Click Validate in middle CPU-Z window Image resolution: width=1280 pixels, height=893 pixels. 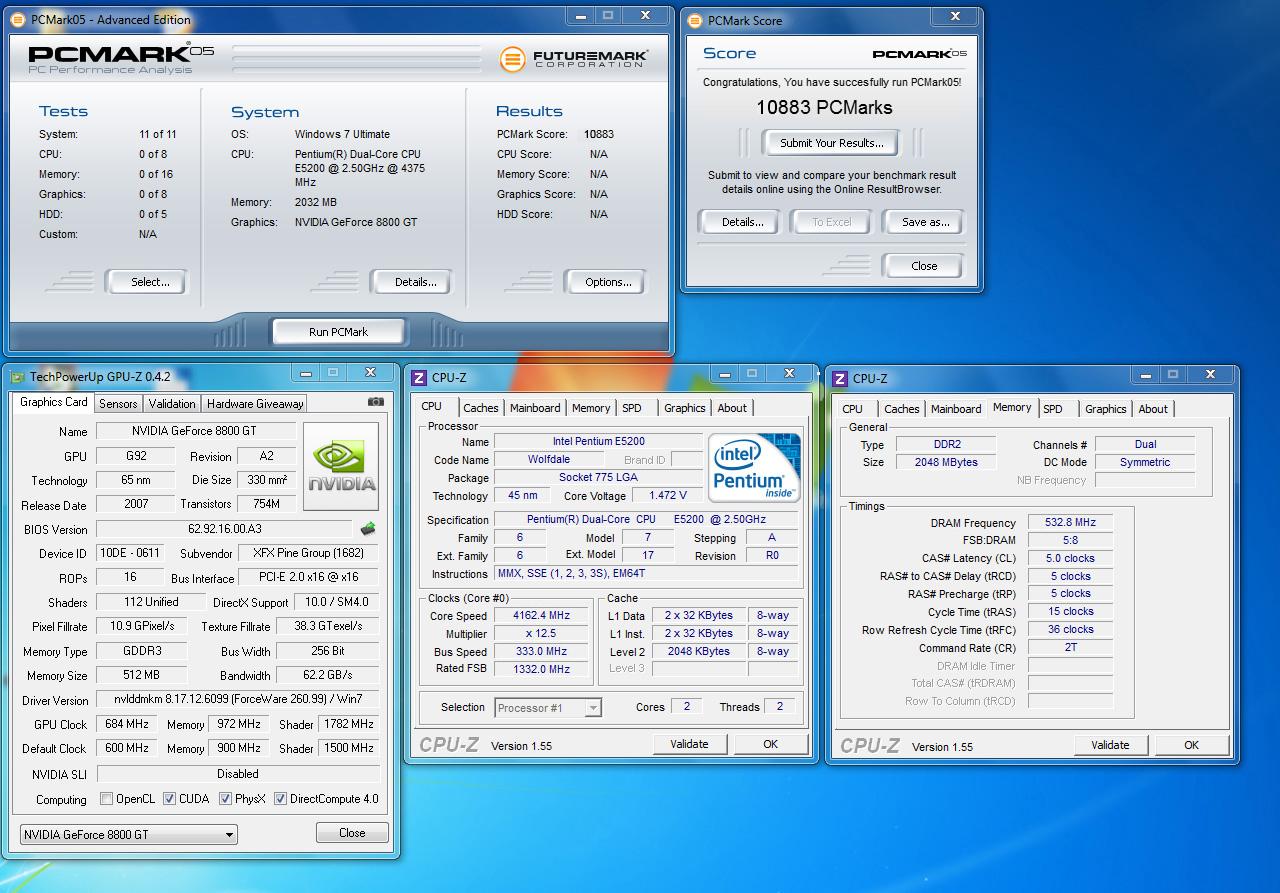[x=689, y=744]
